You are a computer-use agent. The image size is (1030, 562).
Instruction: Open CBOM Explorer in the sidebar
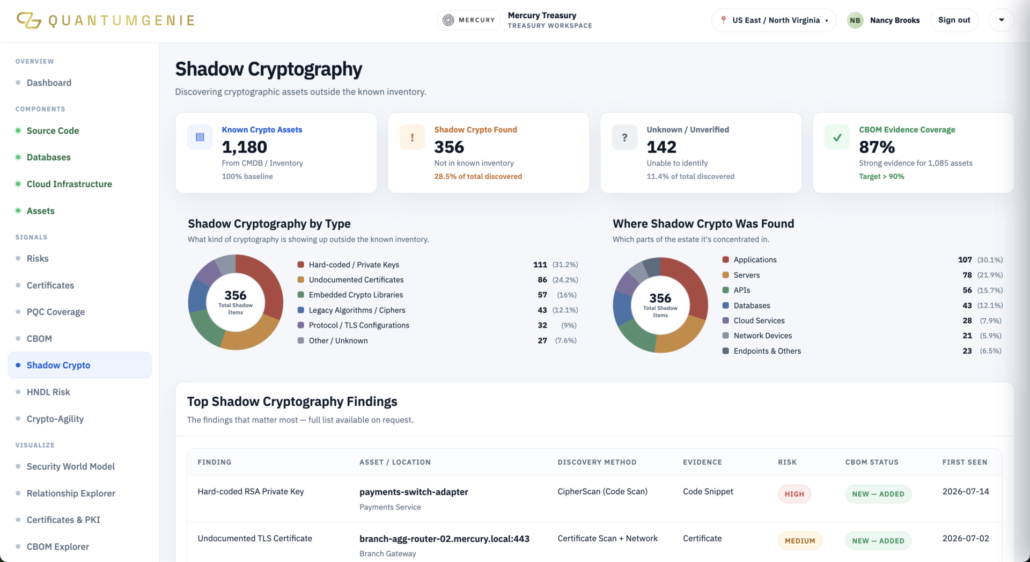click(x=58, y=547)
